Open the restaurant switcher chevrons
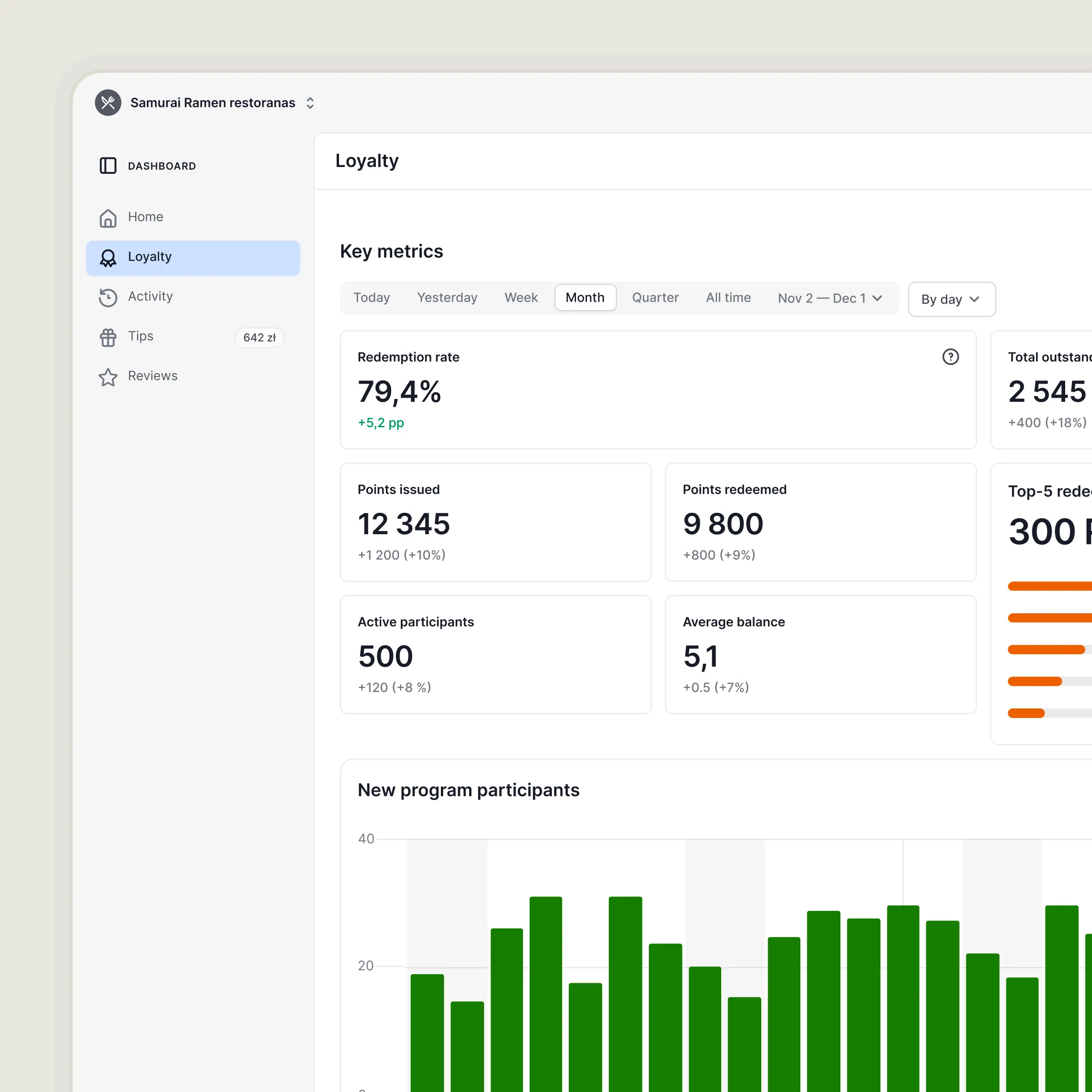 pos(310,103)
